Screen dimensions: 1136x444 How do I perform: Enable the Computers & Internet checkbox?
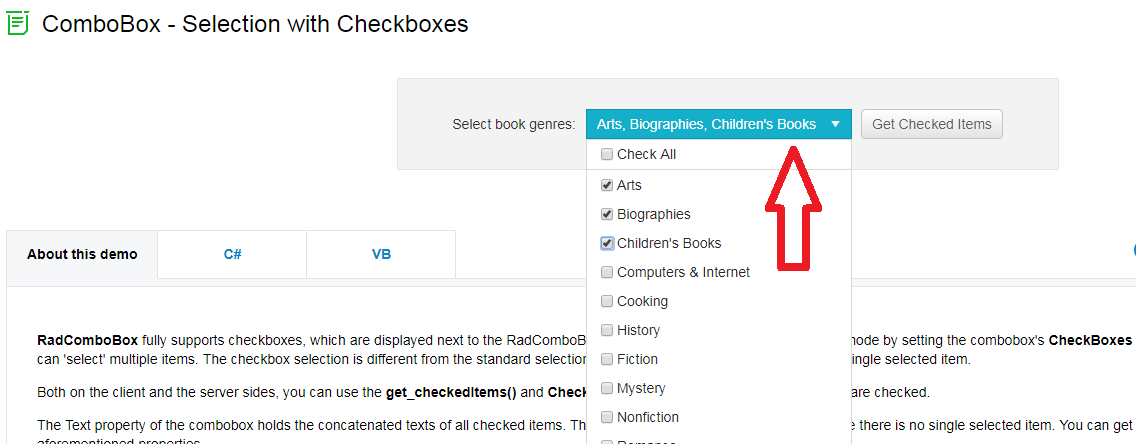point(607,273)
